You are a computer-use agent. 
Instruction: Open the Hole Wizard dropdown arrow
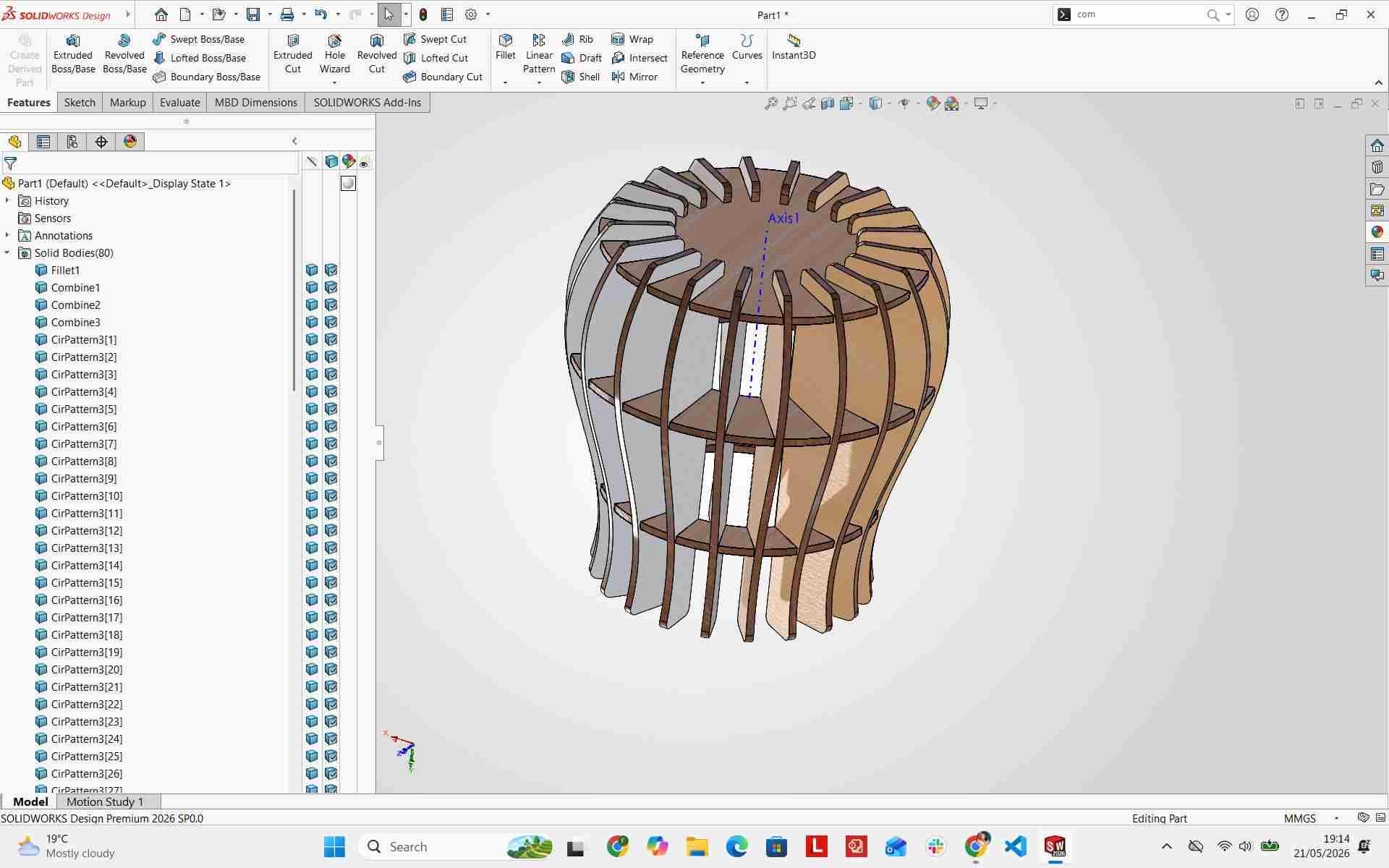(334, 82)
